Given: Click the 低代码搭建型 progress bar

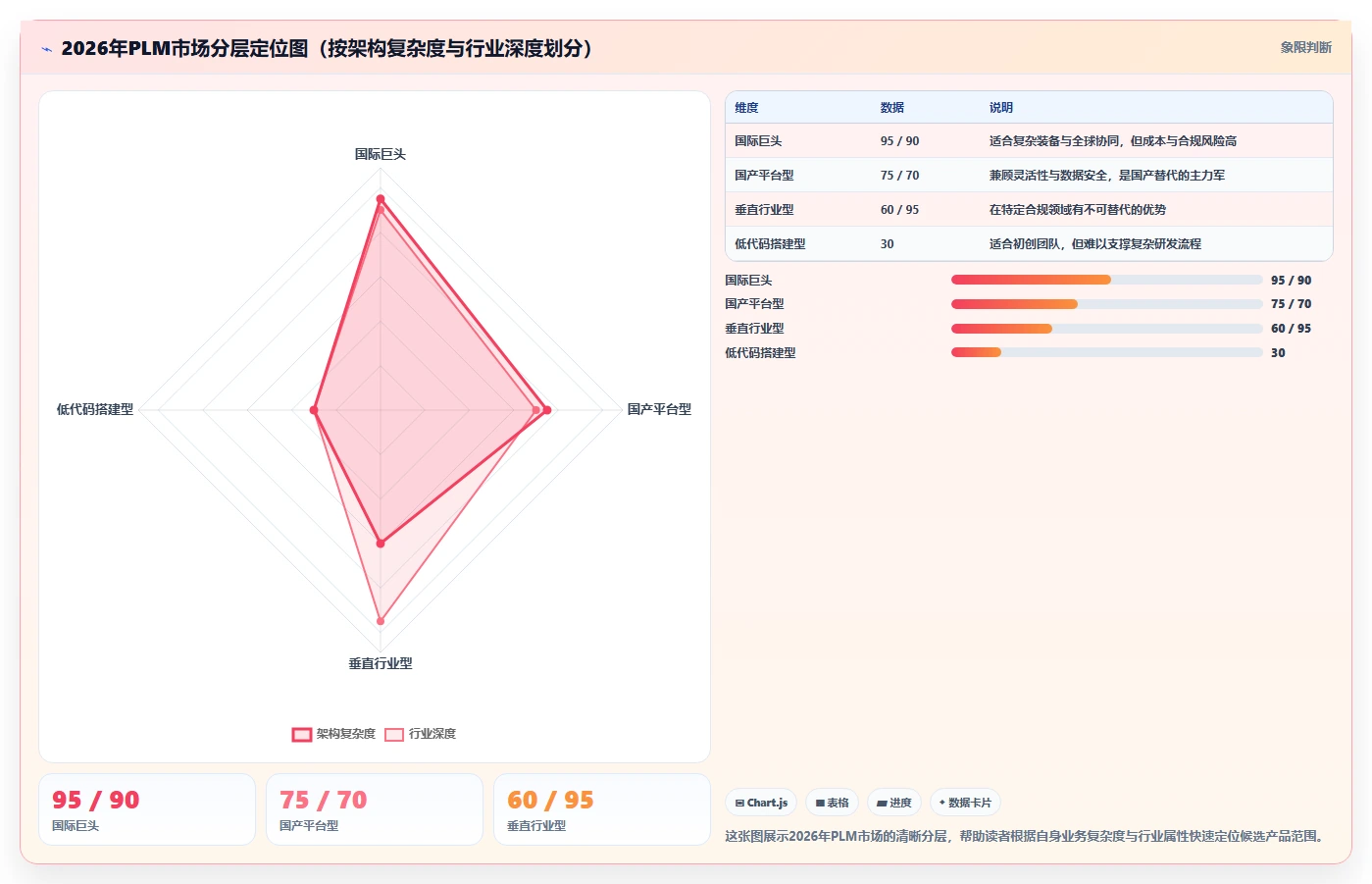Looking at the screenshot, I should (1106, 352).
